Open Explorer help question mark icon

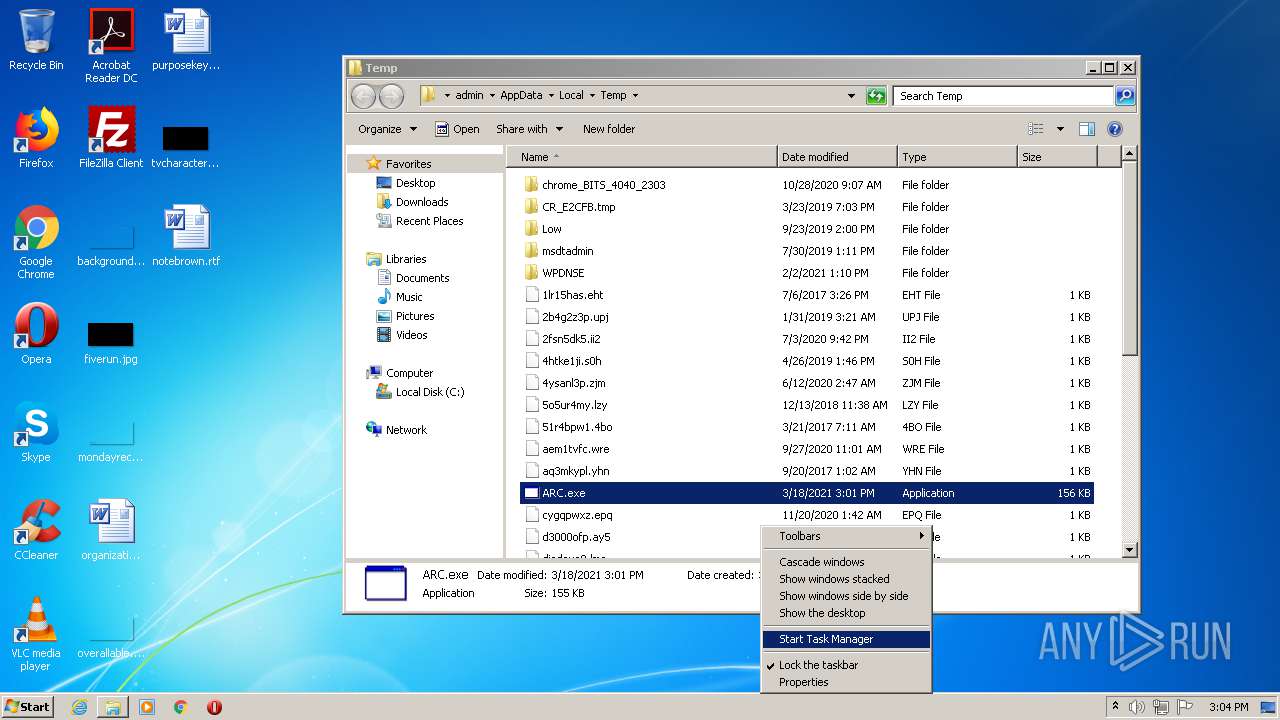click(1115, 129)
